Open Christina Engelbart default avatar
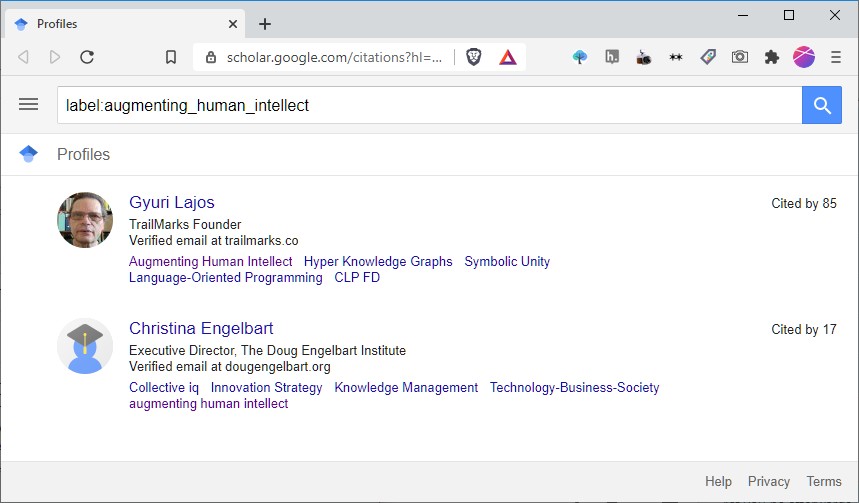 pos(85,346)
